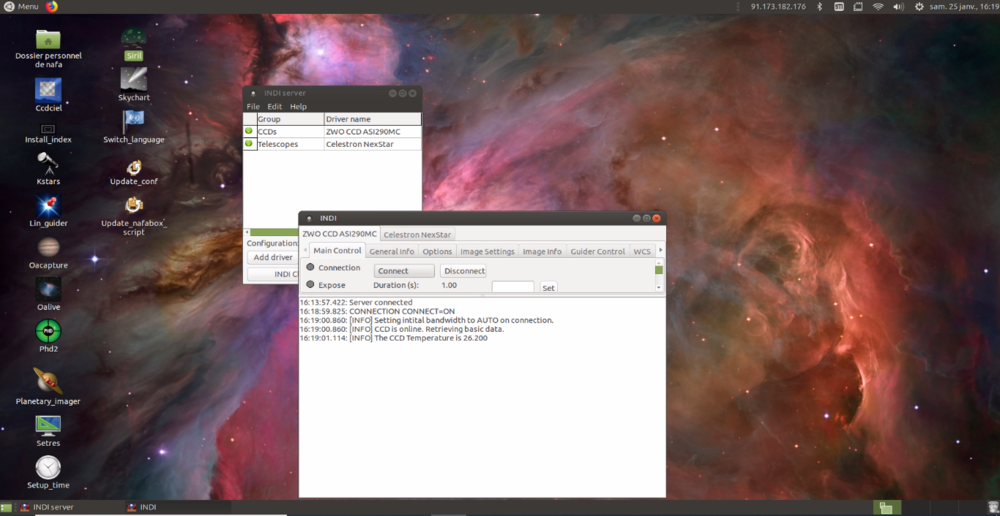Image resolution: width=1000 pixels, height=516 pixels.
Task: Click the Connect button
Action: click(404, 271)
